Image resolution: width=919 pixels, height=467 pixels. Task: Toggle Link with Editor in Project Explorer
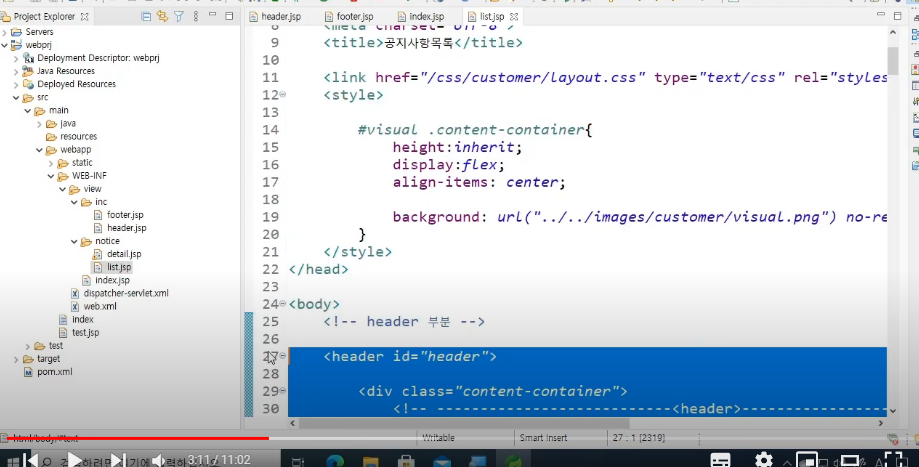pyautogui.click(x=162, y=16)
